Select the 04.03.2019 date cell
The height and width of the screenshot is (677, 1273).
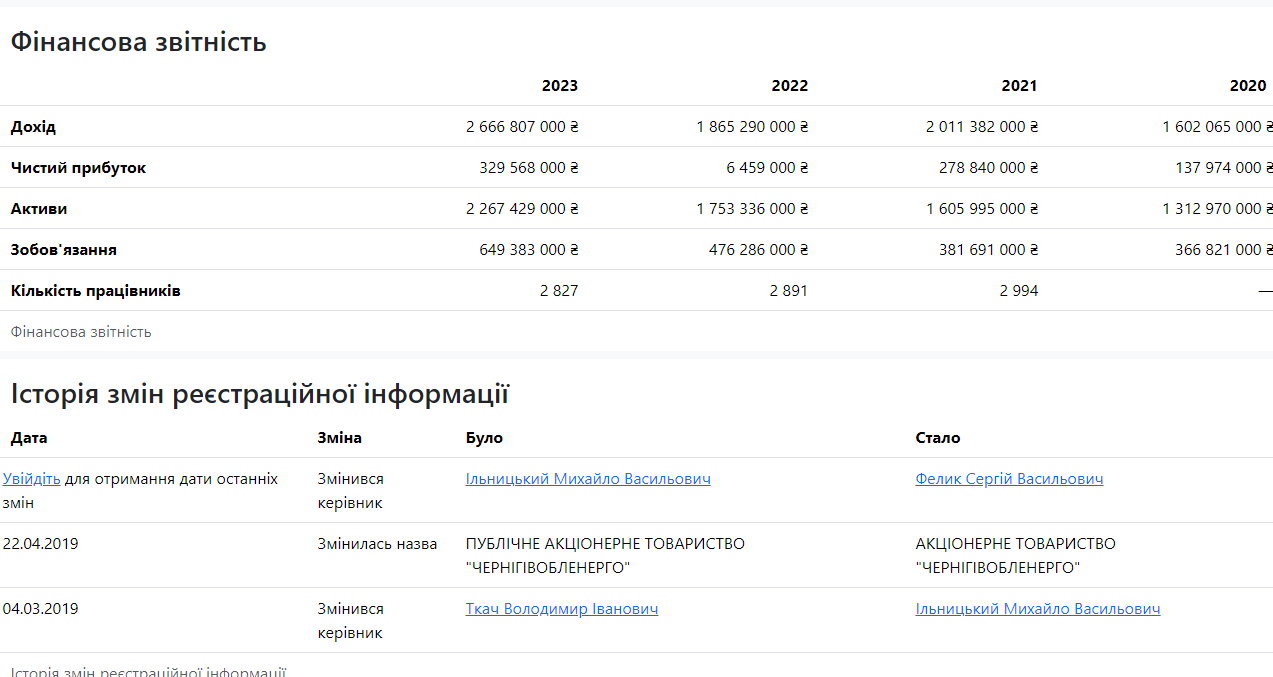pos(40,609)
